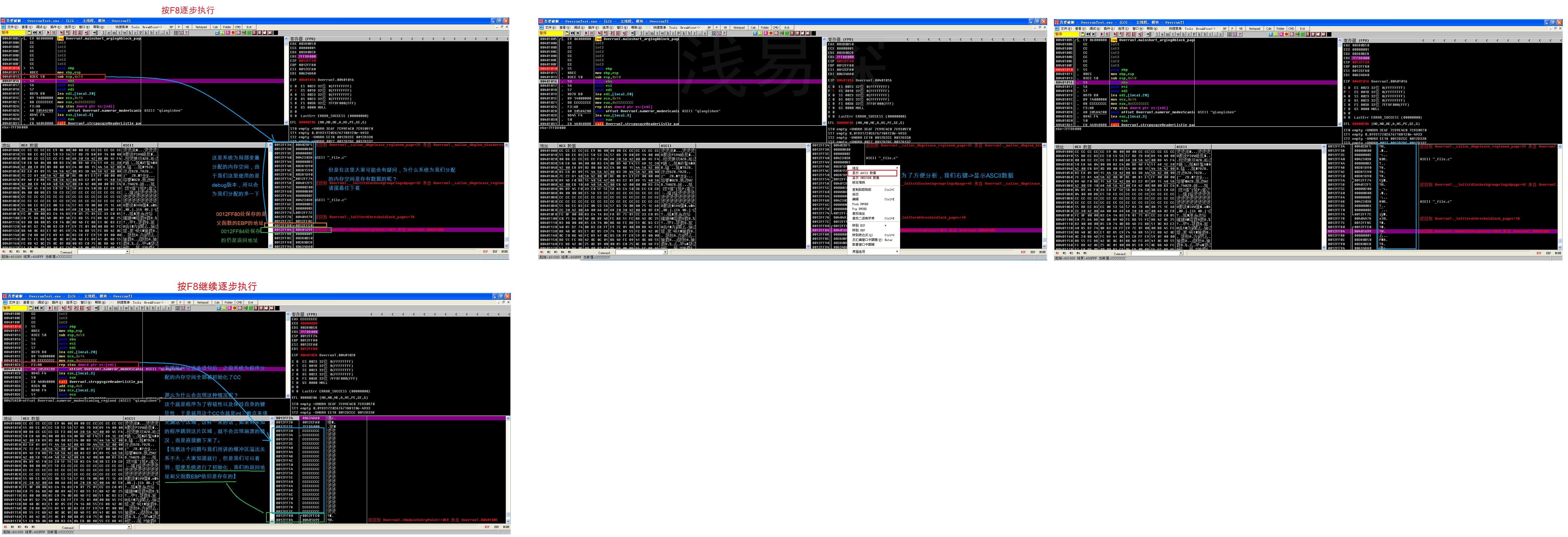1568x537 pixels.
Task: Toggle ESP stack mode in middle debugger status bar
Action: pos(1023,252)
